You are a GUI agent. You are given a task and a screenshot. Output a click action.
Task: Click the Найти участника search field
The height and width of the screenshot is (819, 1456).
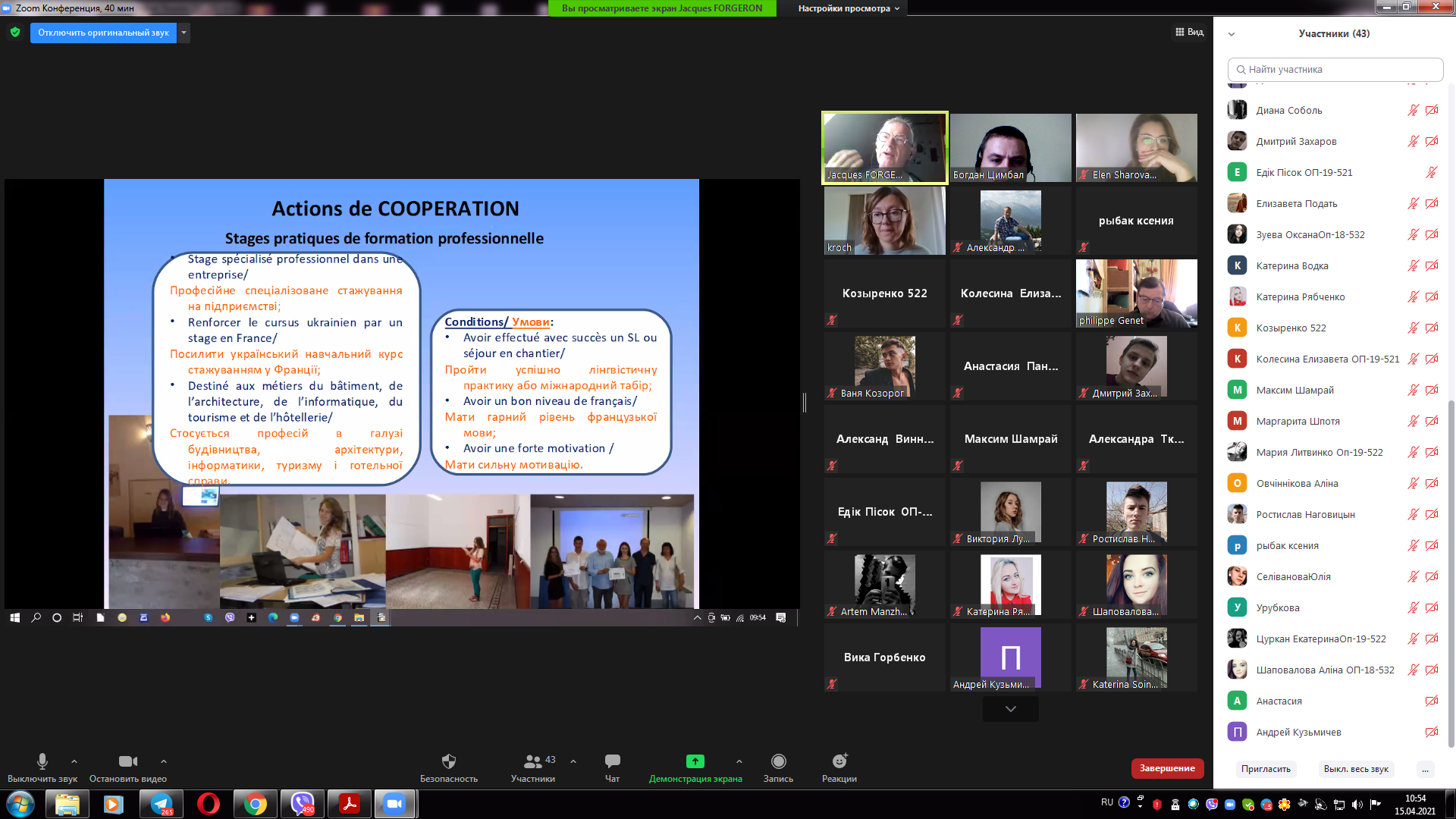(1335, 70)
